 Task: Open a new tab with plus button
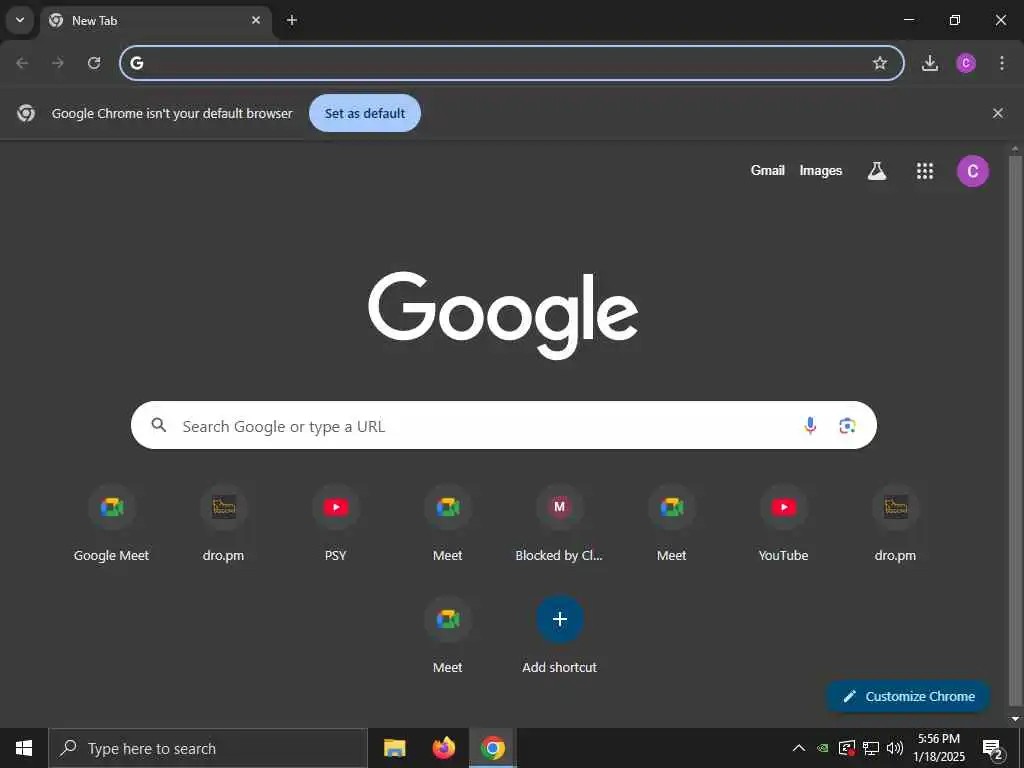[292, 20]
